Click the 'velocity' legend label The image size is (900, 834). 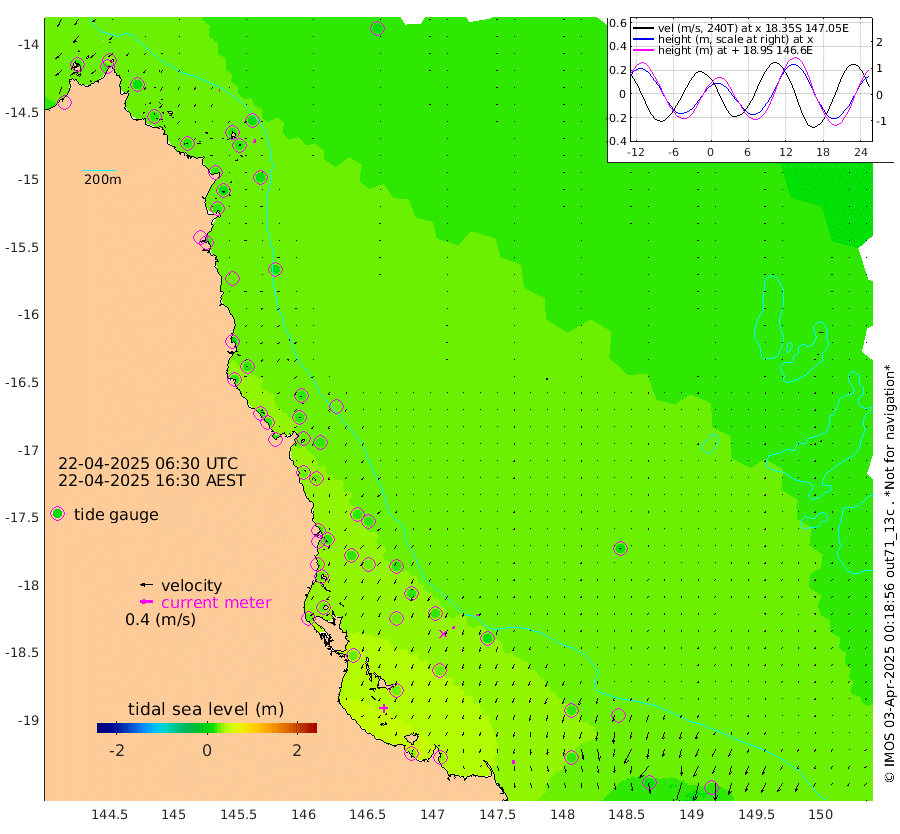pos(191,585)
